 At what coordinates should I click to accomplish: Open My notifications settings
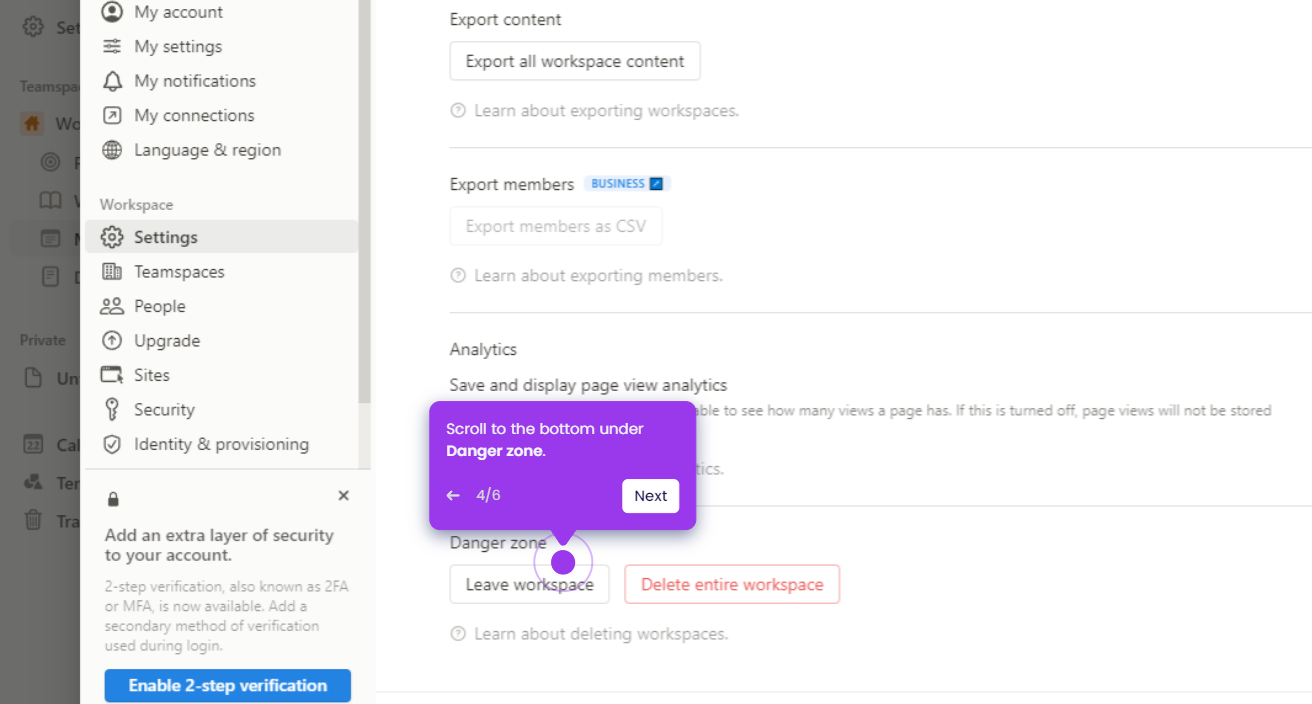pos(194,81)
